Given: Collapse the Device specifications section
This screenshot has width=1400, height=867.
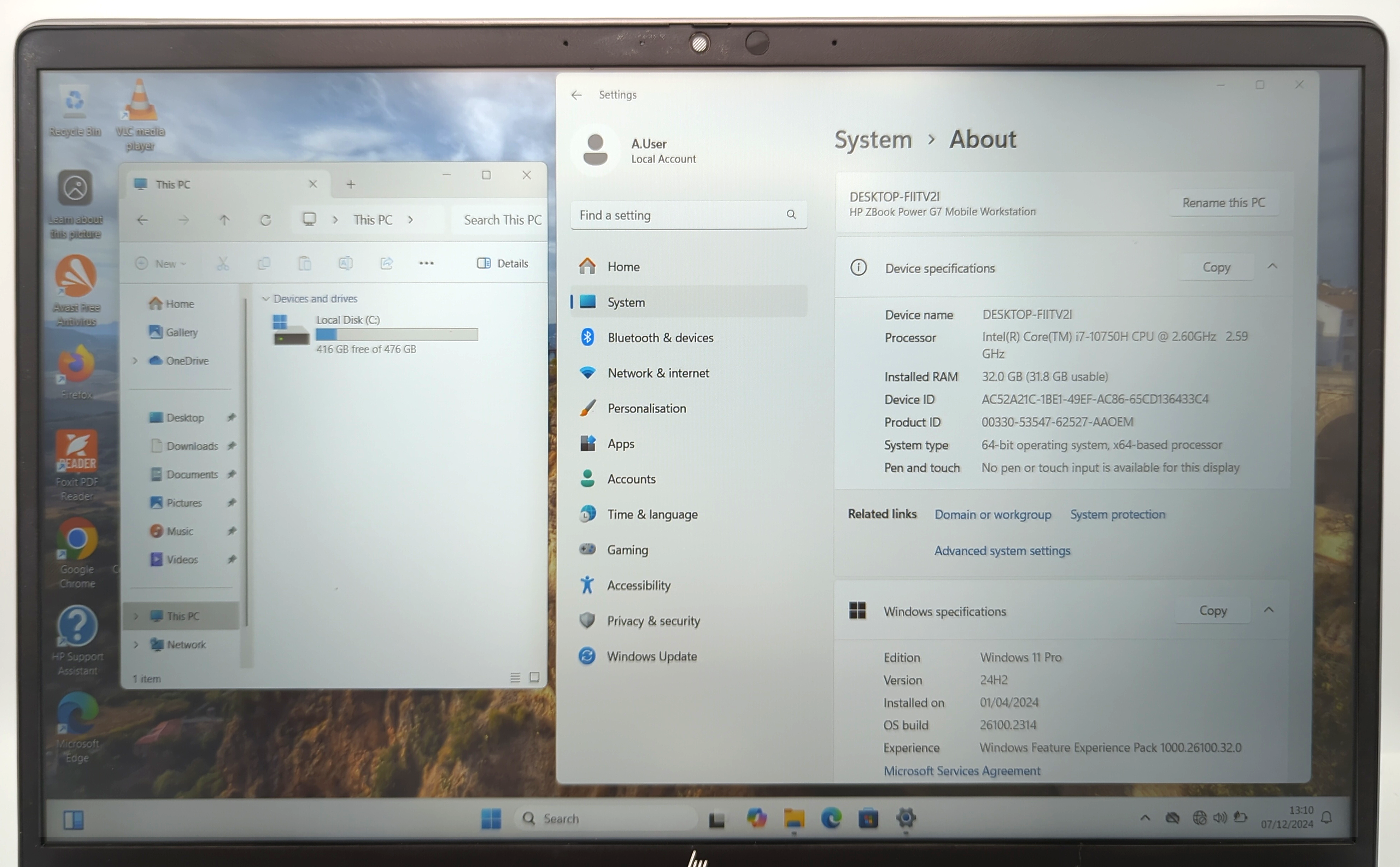Looking at the screenshot, I should (1272, 266).
